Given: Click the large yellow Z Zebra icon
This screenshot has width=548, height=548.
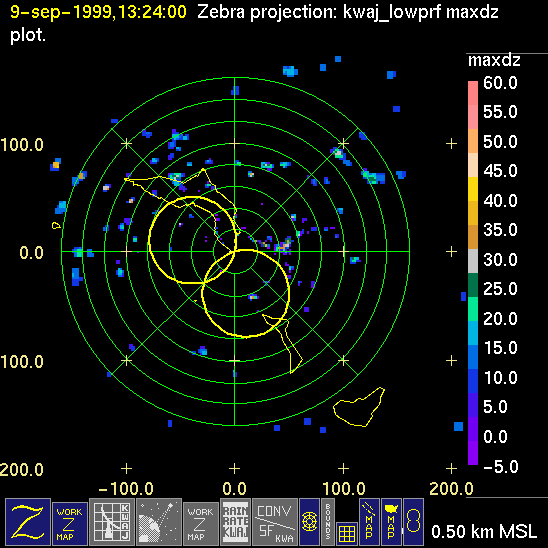Looking at the screenshot, I should click(x=28, y=522).
